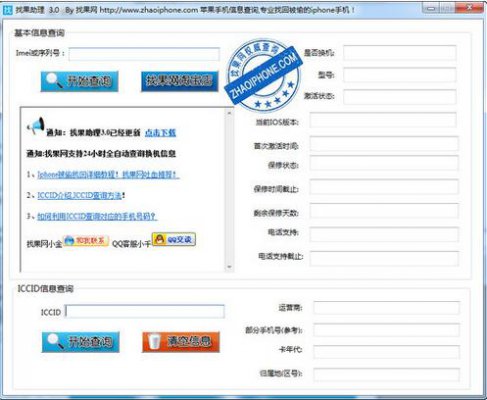Image resolution: width=487 pixels, height=400 pixels.
Task: Select the 运营商 result field
Action: point(386,308)
